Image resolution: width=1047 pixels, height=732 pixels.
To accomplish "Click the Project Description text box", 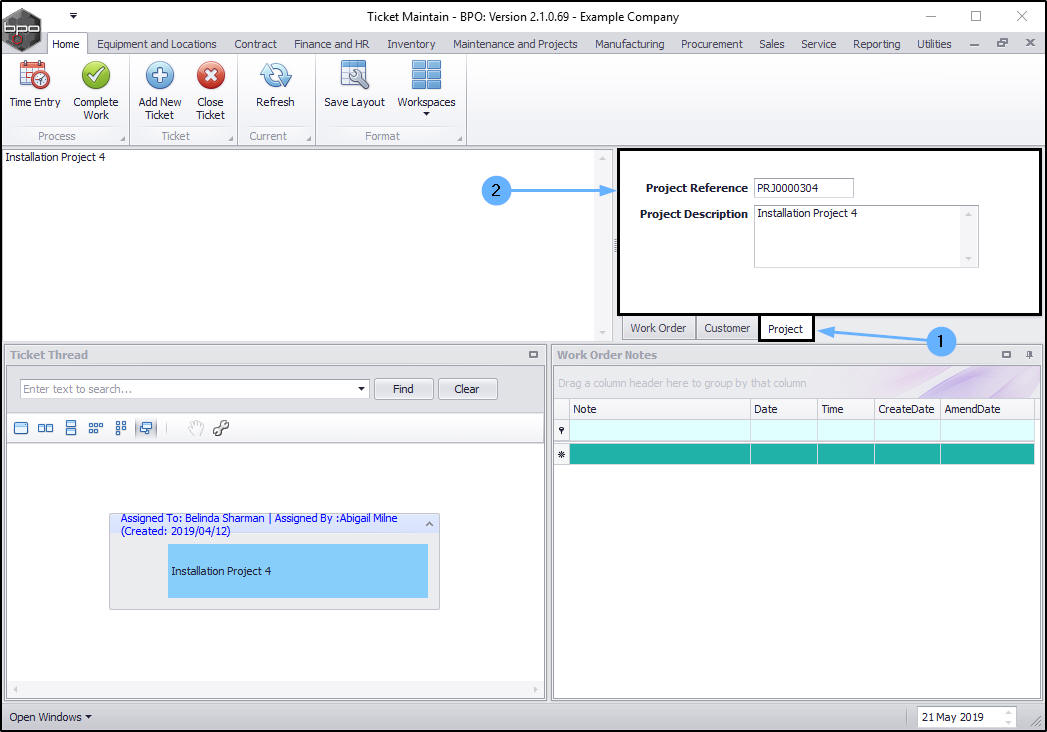I will [x=865, y=236].
